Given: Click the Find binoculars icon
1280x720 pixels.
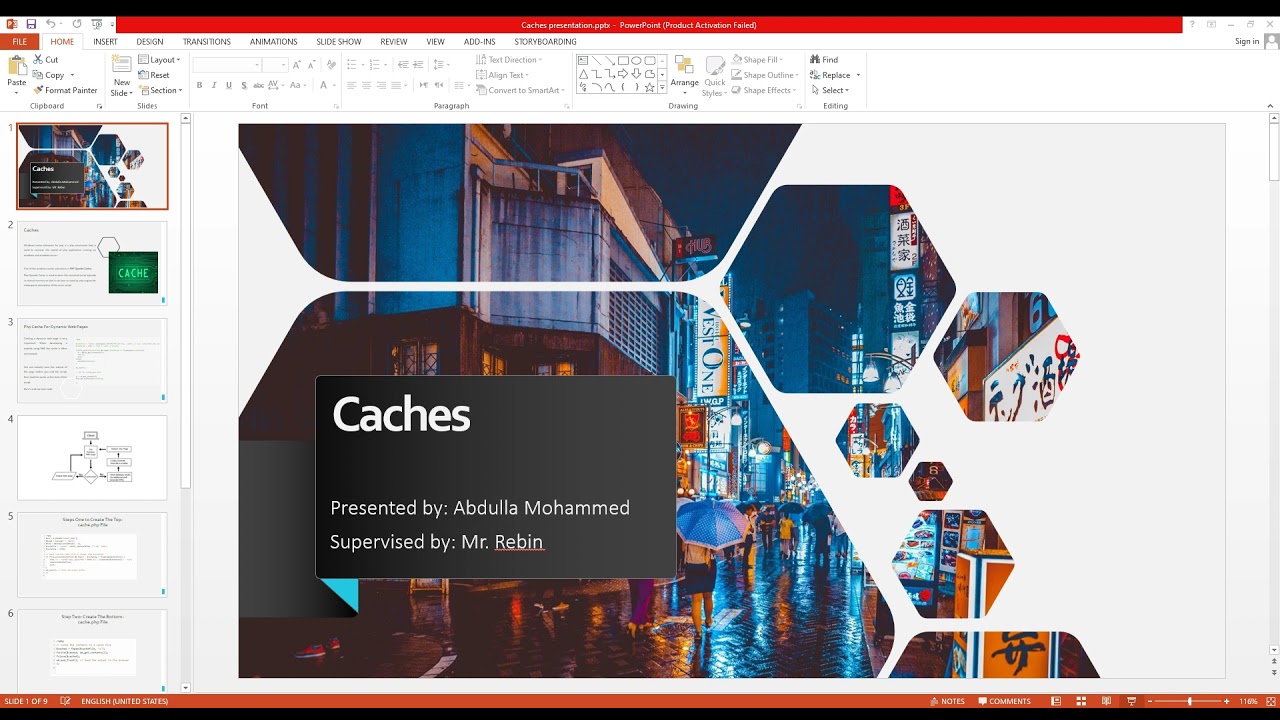Looking at the screenshot, I should pyautogui.click(x=815, y=60).
